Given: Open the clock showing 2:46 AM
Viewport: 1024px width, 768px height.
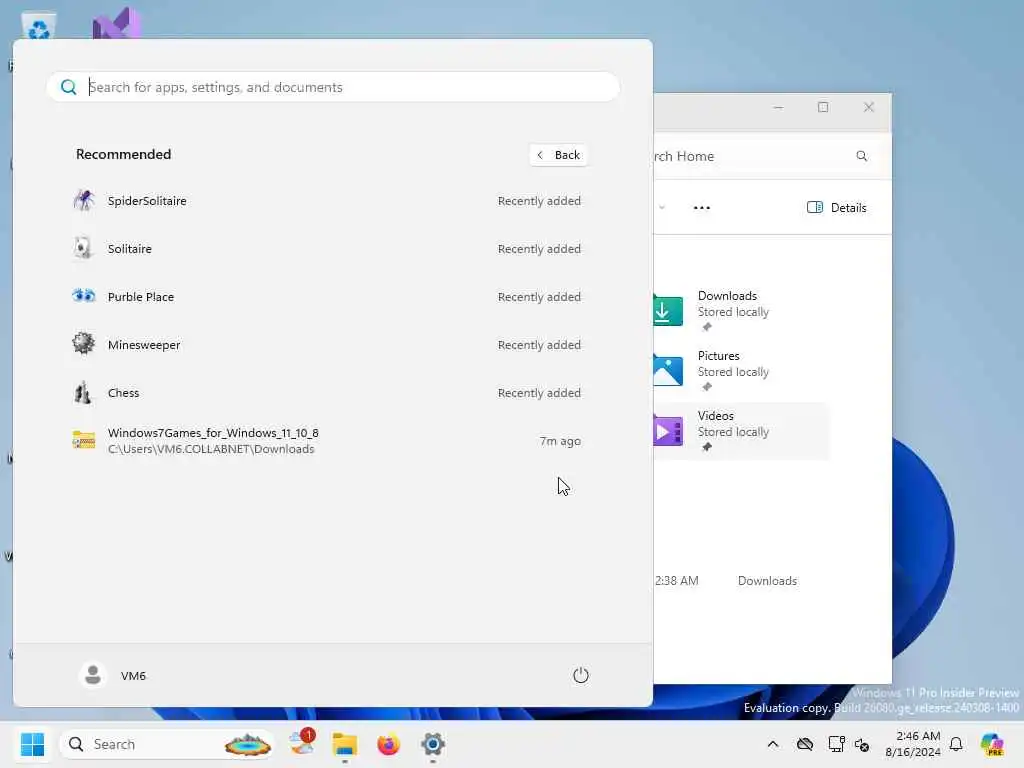Looking at the screenshot, I should [x=913, y=744].
